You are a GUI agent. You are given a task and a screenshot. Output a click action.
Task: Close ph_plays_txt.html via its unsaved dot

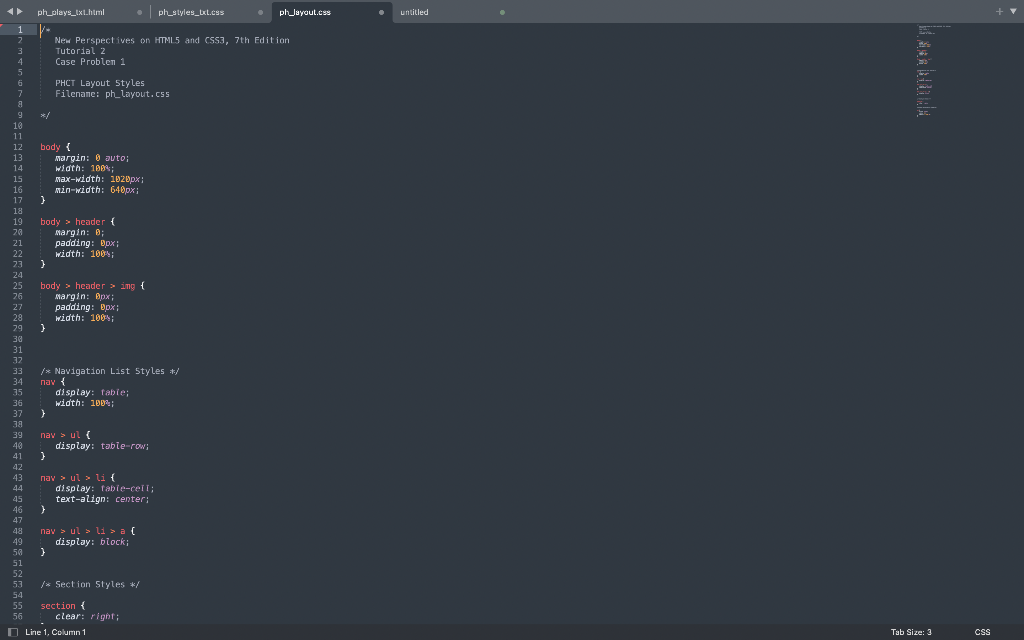pyautogui.click(x=140, y=12)
